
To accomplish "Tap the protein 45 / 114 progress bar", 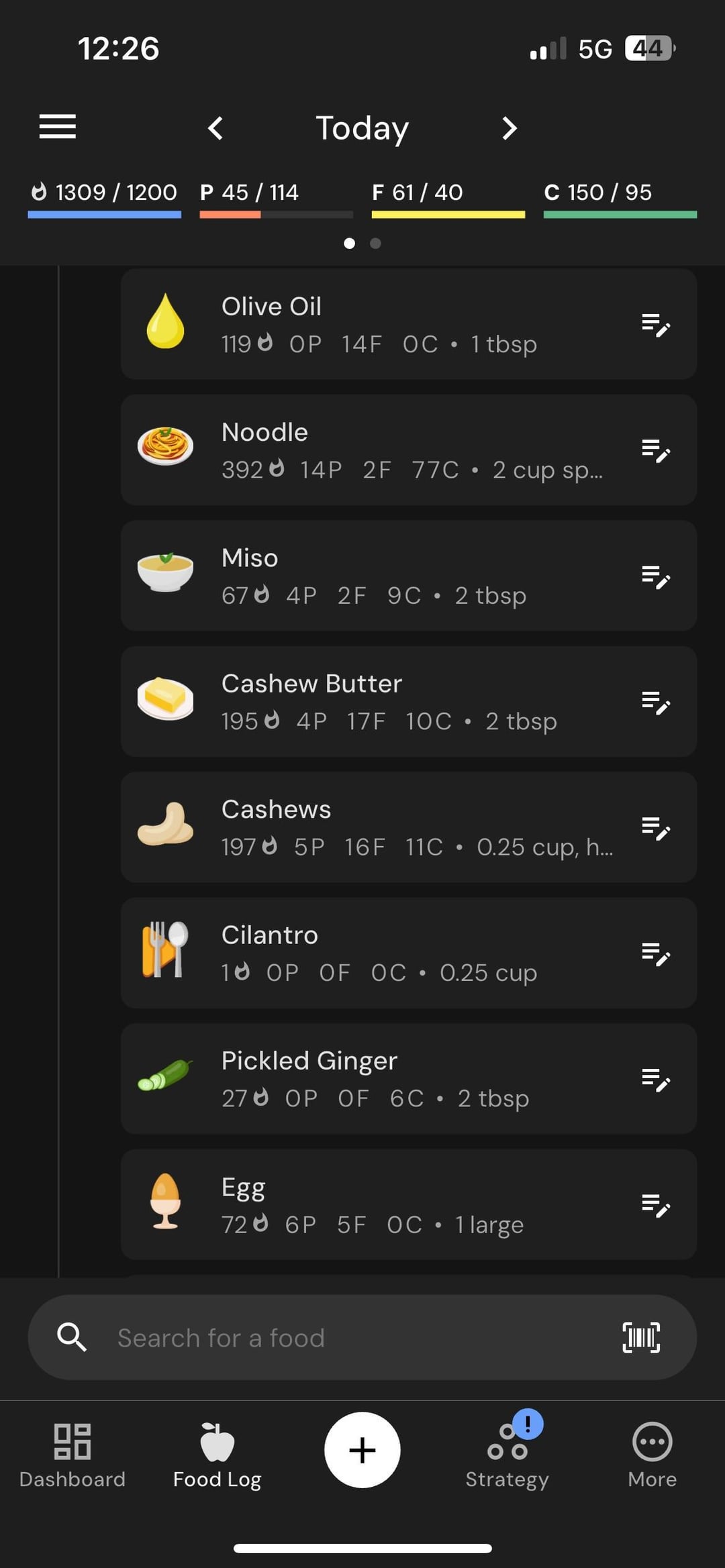I will [x=276, y=214].
